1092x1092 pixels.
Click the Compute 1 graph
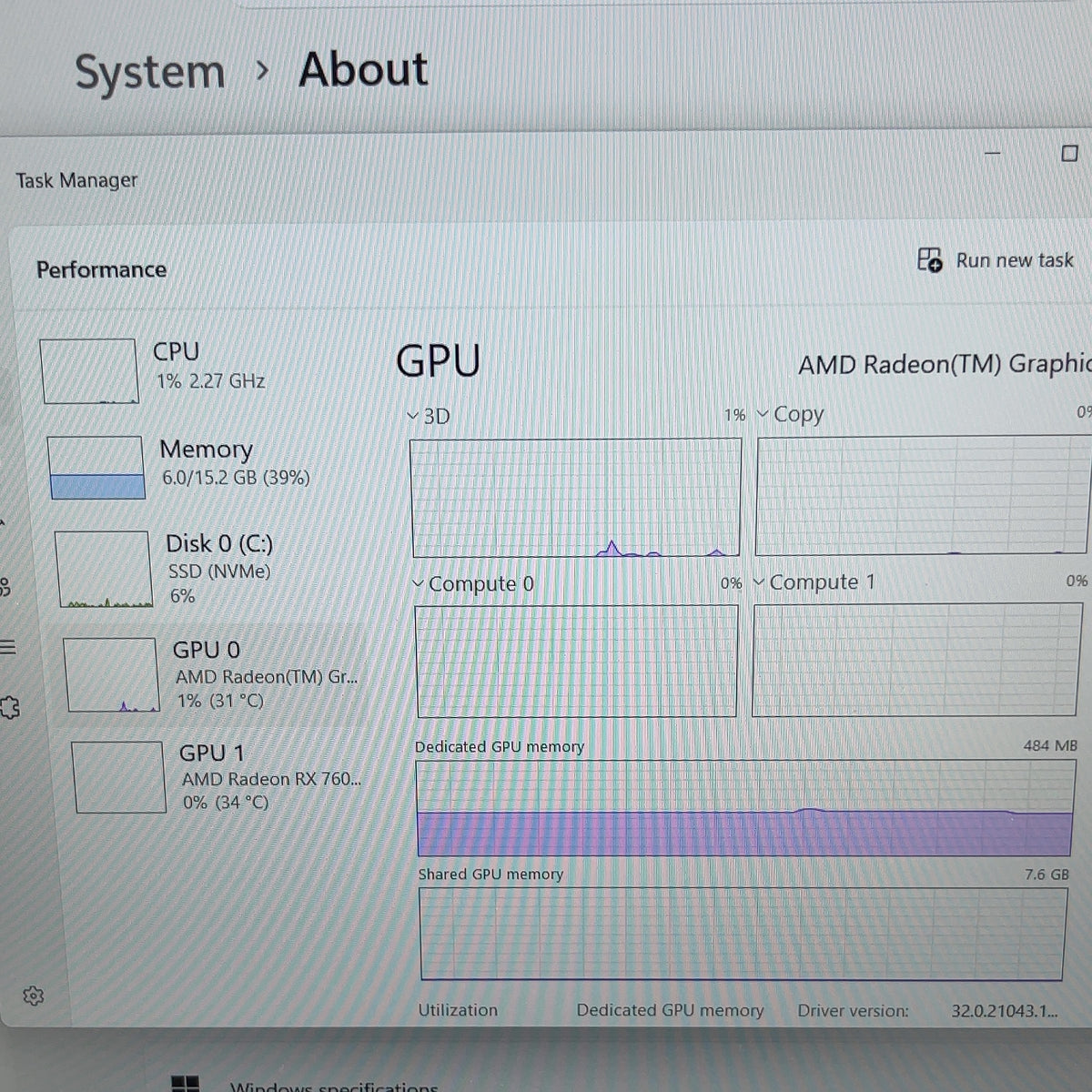(917, 660)
